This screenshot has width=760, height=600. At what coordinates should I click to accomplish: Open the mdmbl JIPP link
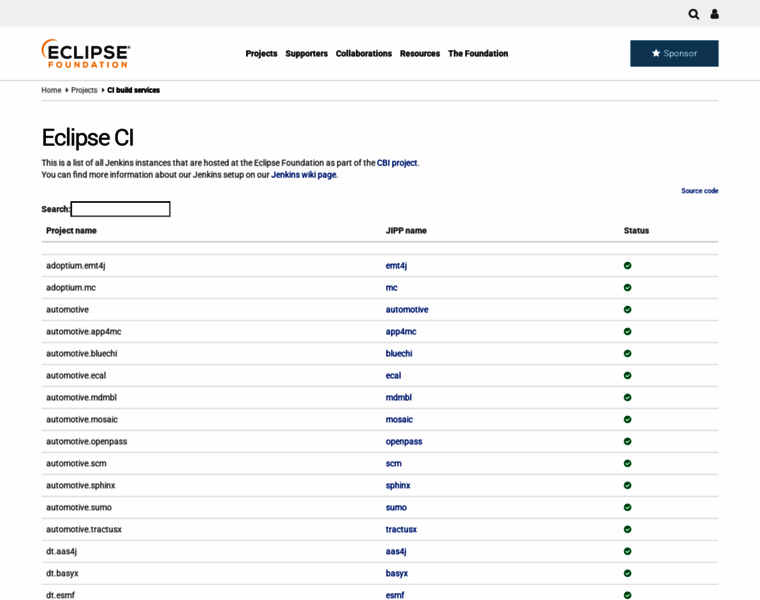pyautogui.click(x=398, y=397)
